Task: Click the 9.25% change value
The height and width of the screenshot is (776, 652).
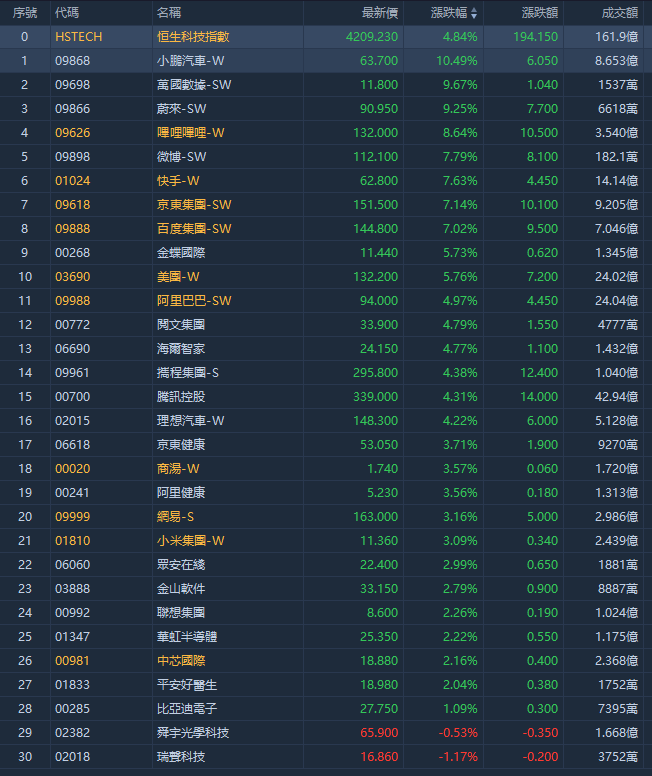Action: pos(460,109)
